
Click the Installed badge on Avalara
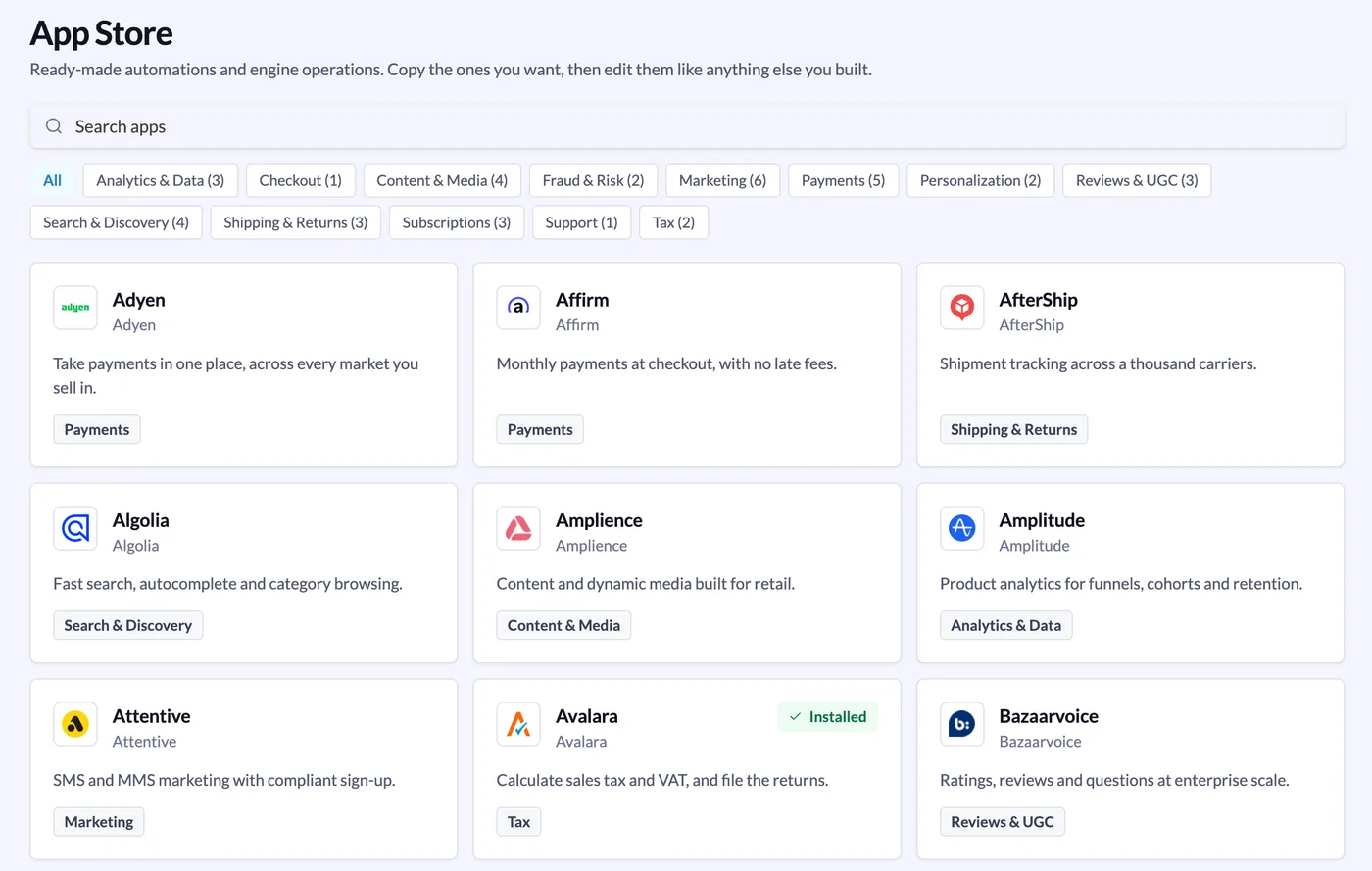point(828,716)
